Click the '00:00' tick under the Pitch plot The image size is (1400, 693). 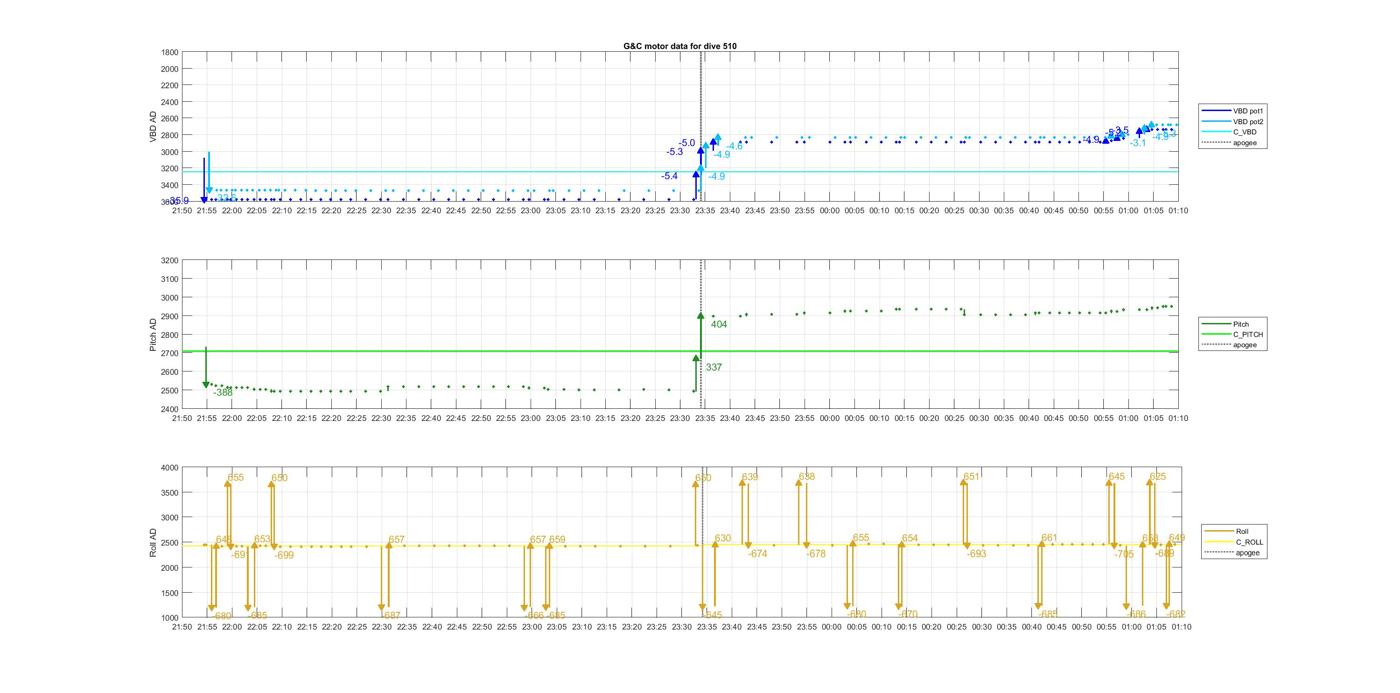tap(830, 418)
